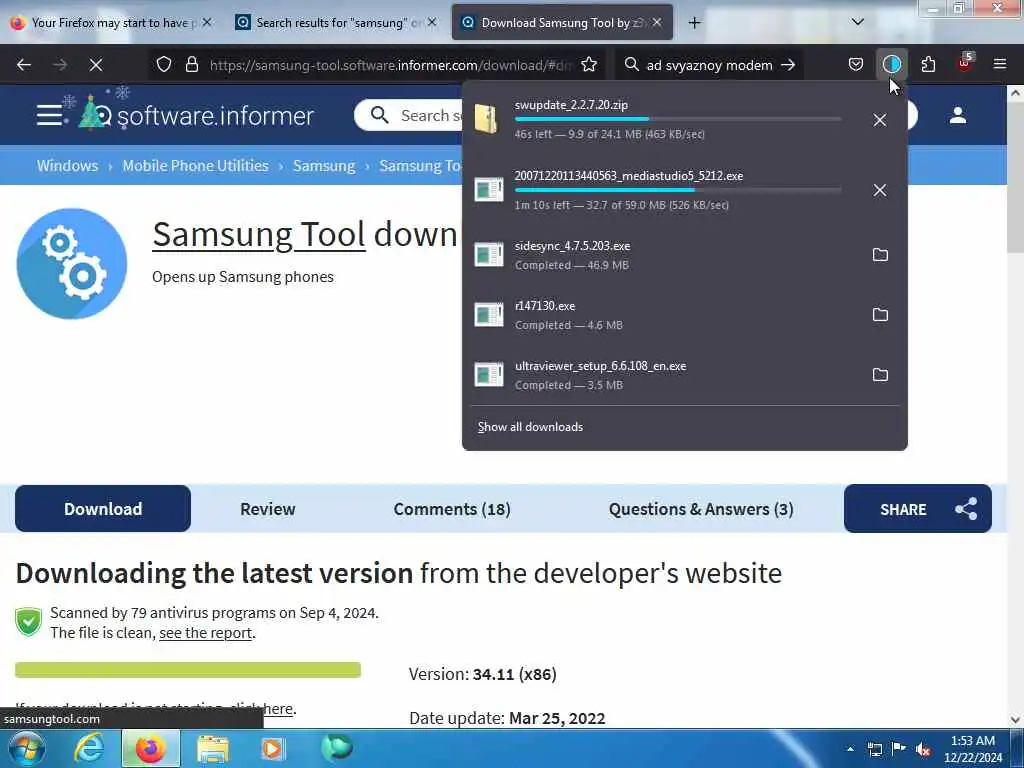Show sidesync_4.7.5.203.exe in folder
Screen dimensions: 1024x768
(880, 255)
